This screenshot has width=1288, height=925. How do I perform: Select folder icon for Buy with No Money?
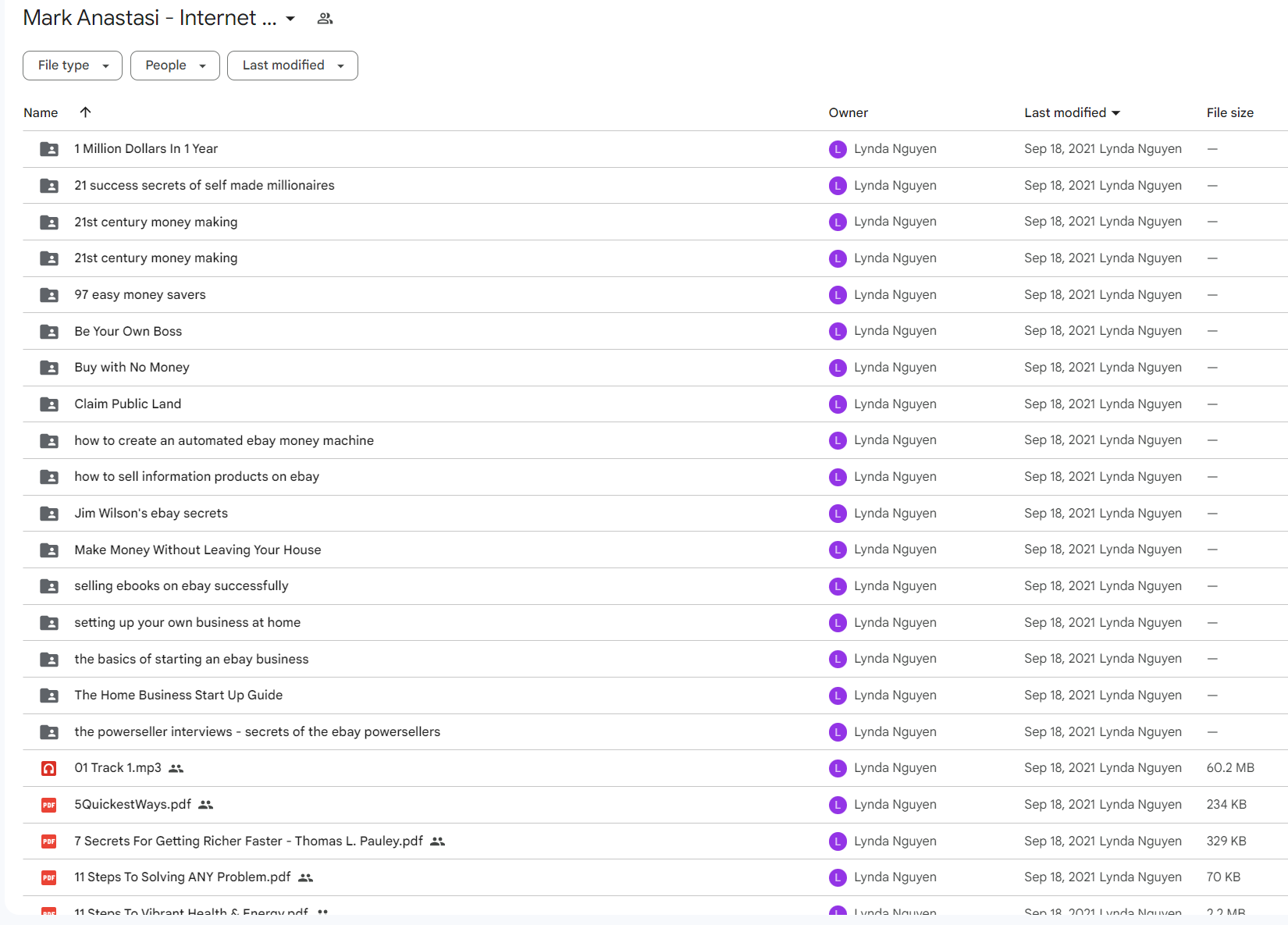click(49, 368)
